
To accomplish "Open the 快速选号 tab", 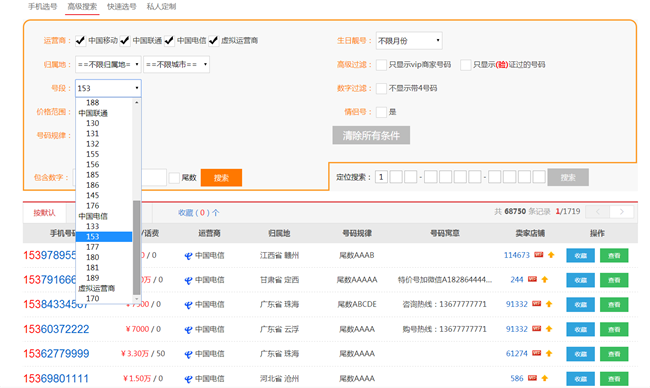I will [x=121, y=7].
